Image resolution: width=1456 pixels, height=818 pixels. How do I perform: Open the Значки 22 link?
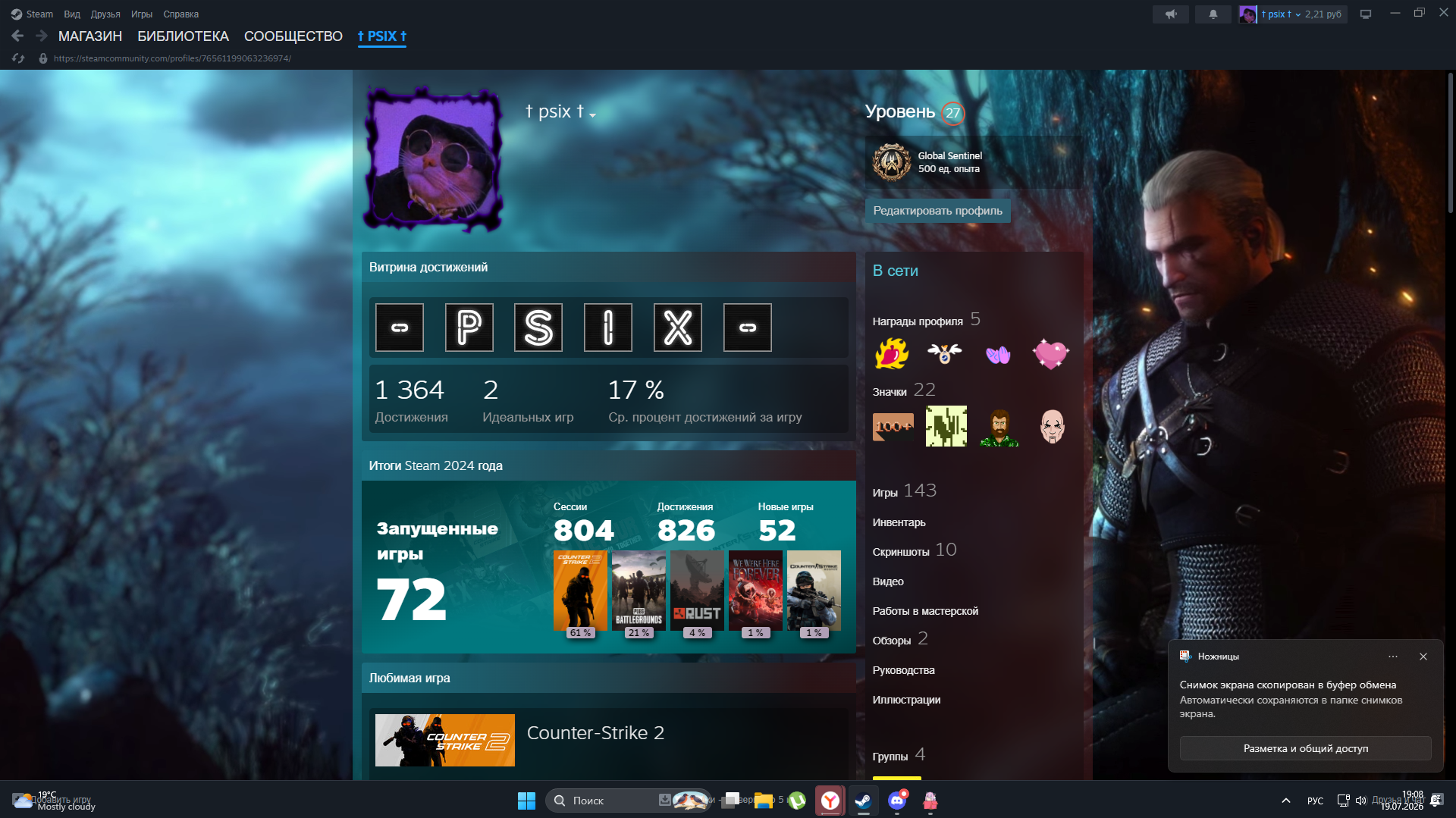pos(904,390)
